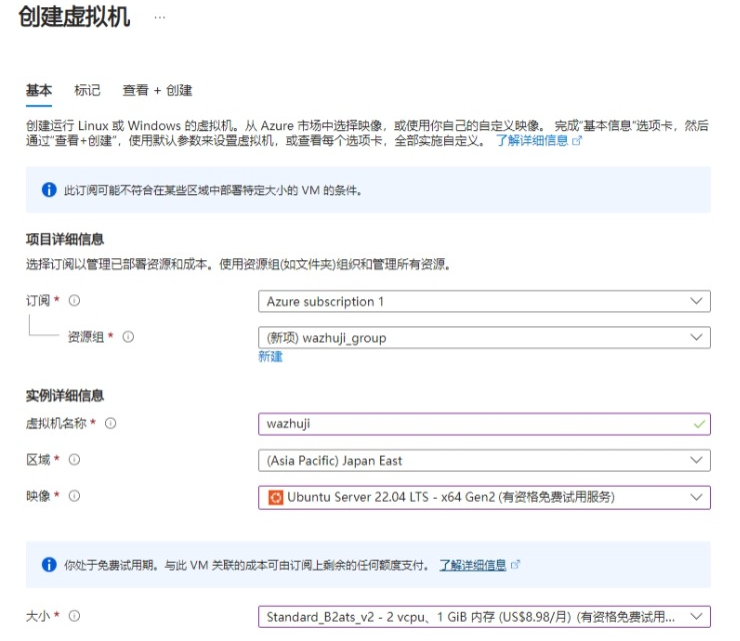Open the Azure subscription 1 dropdown

pos(484,301)
